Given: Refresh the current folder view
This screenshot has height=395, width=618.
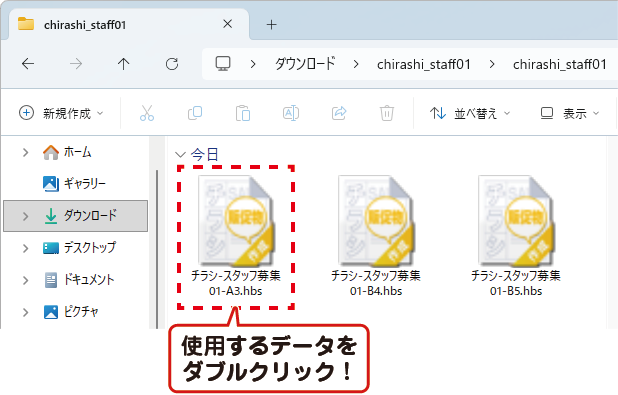Looking at the screenshot, I should (x=172, y=63).
